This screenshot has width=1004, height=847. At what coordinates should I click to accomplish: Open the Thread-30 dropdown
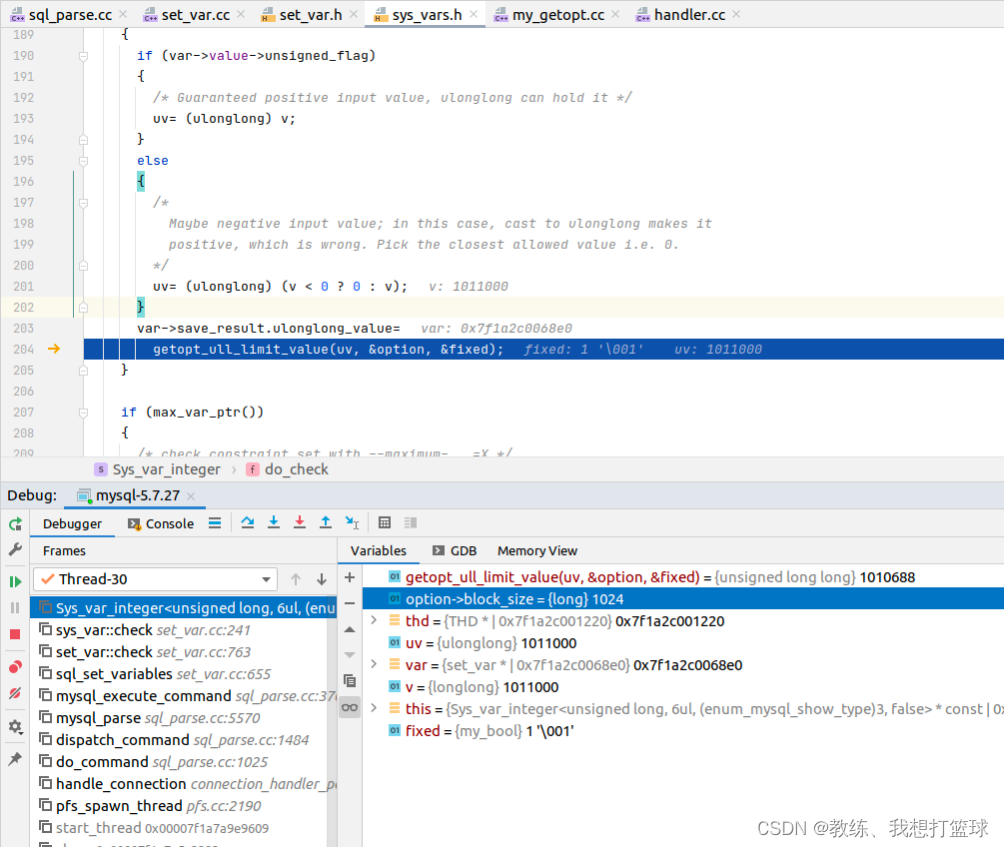(267, 578)
